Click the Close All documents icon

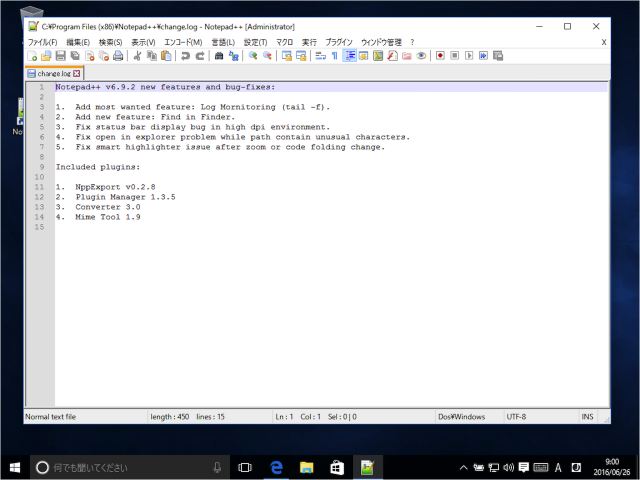104,56
